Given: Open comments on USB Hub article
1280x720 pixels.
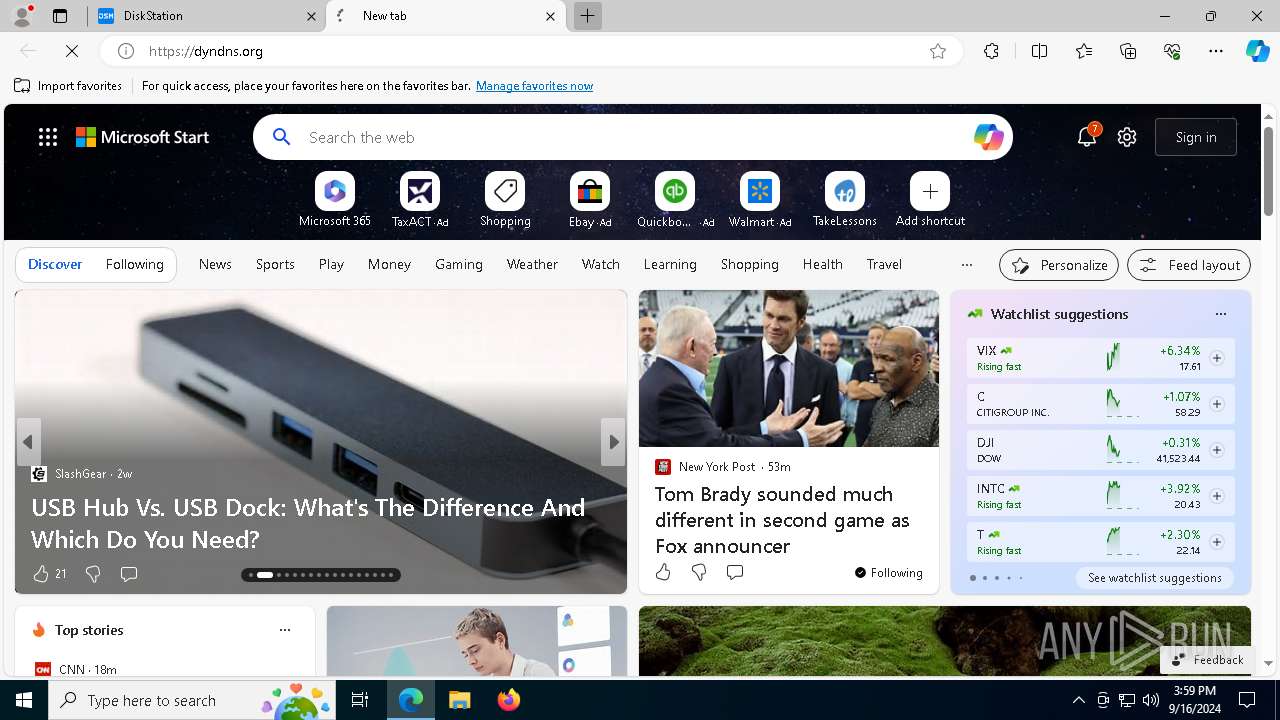Looking at the screenshot, I should (x=129, y=574).
